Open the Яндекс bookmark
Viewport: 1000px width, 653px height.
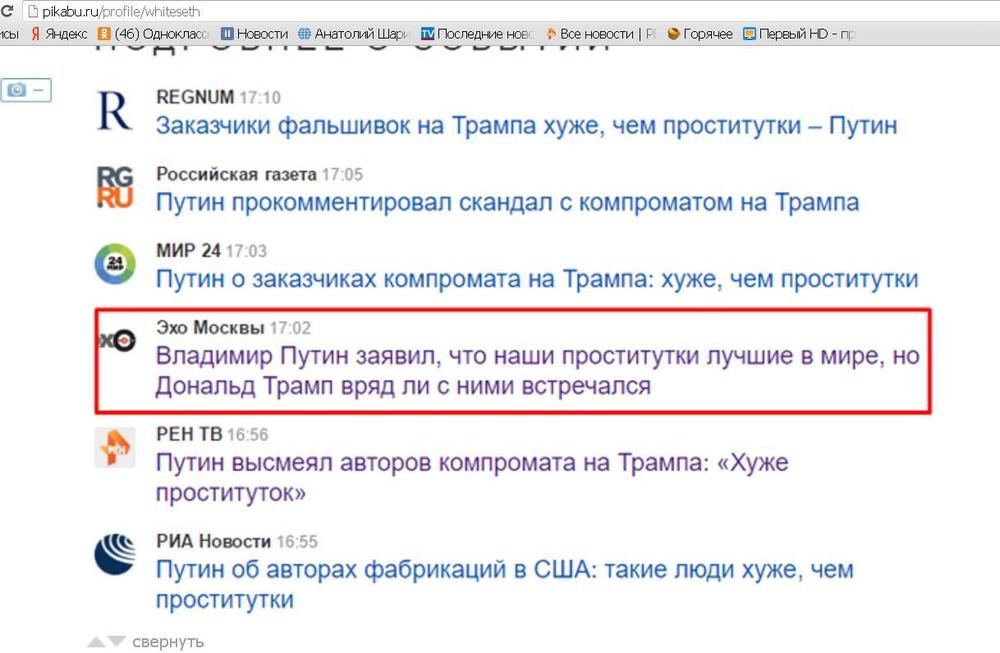59,34
